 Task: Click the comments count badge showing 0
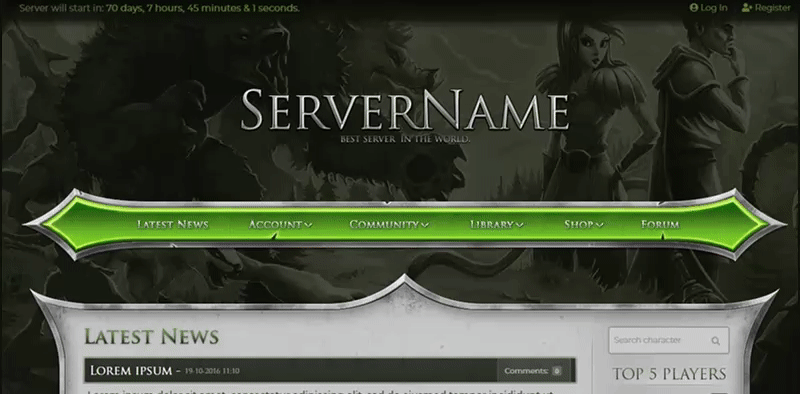pos(557,371)
